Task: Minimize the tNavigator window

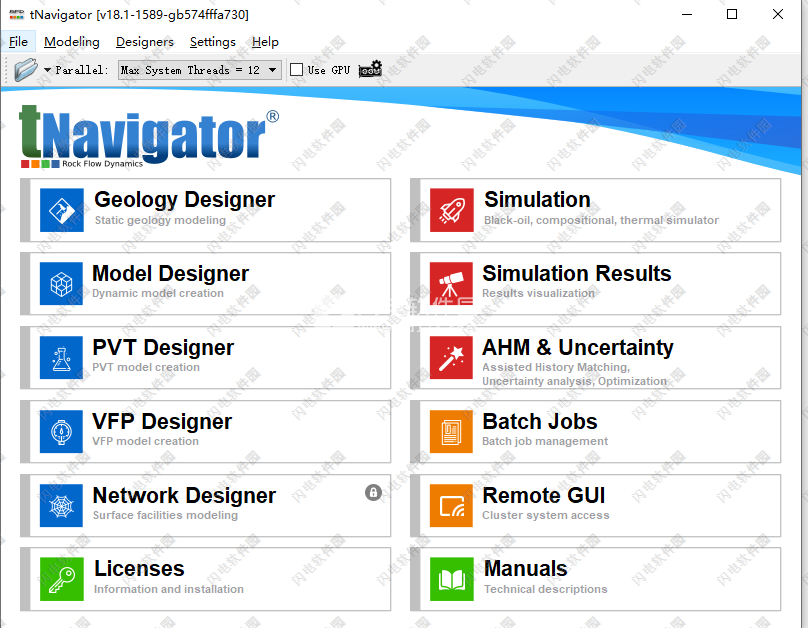Action: click(687, 14)
